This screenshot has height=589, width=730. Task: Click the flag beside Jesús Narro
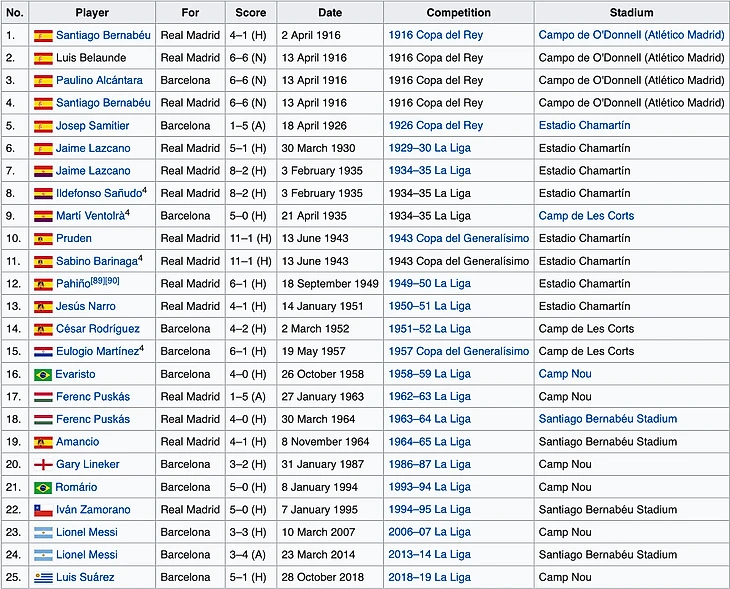[43, 307]
